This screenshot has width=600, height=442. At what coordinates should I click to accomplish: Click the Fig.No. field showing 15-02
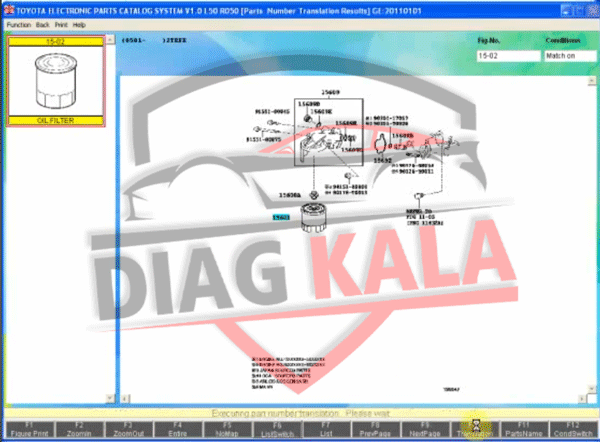tap(508, 56)
